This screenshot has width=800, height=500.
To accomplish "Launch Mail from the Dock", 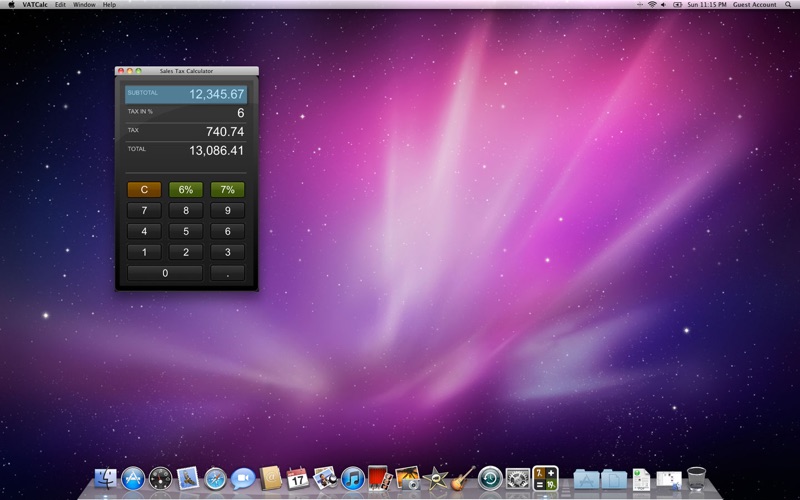I will pyautogui.click(x=188, y=479).
